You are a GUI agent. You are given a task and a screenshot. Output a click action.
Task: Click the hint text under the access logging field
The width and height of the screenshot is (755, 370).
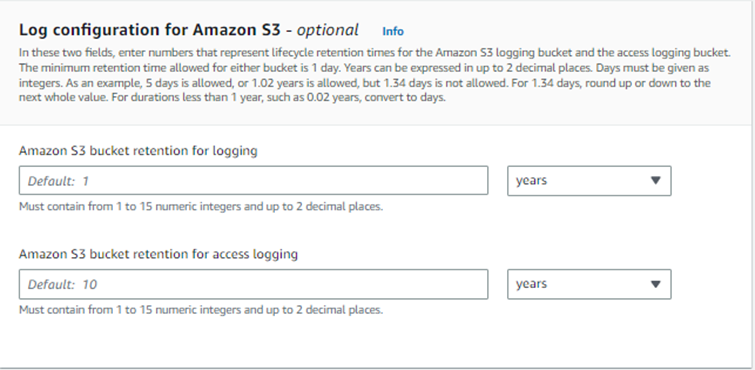[x=201, y=310]
